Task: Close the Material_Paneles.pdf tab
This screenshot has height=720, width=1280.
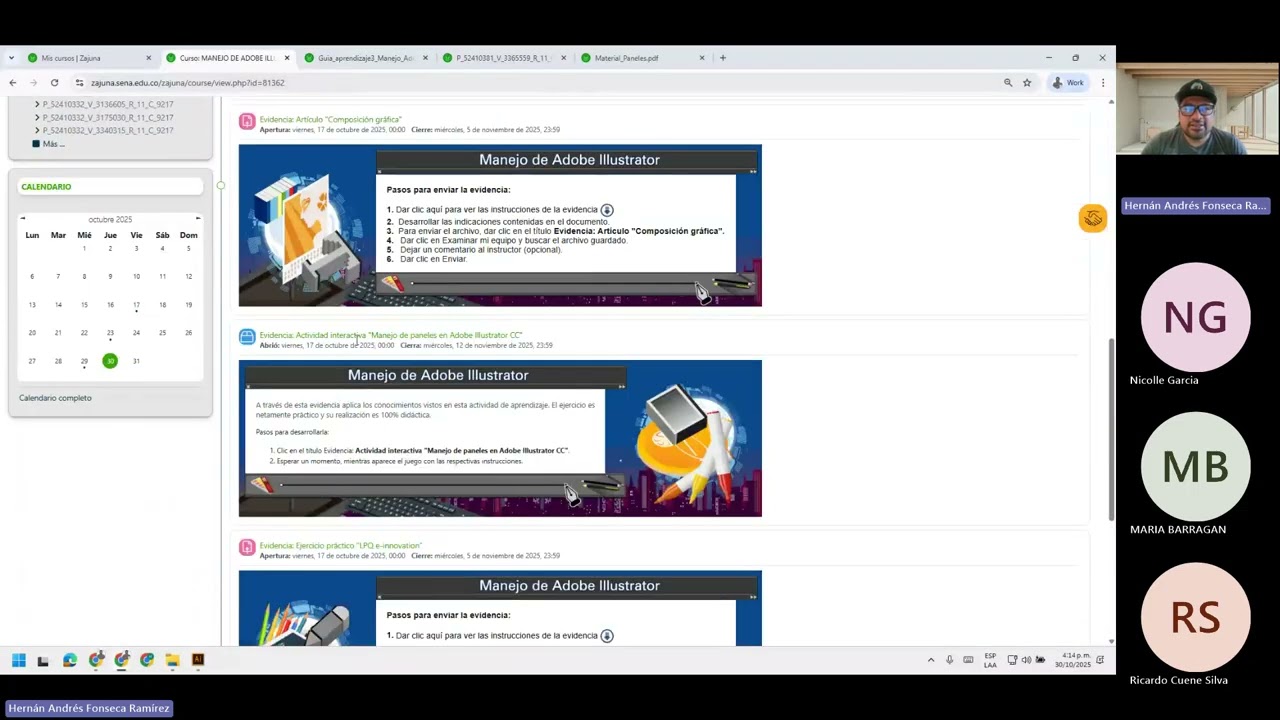Action: pyautogui.click(x=702, y=58)
